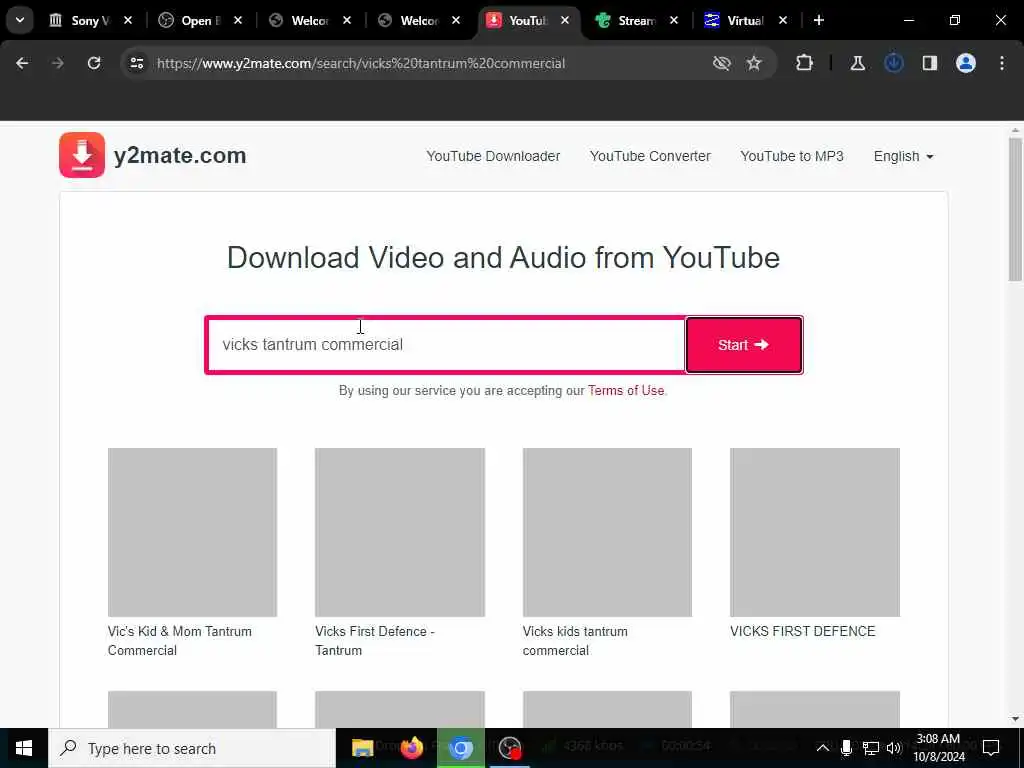Click title Vicks kids tantrum commercial
The image size is (1024, 768).
[575, 641]
